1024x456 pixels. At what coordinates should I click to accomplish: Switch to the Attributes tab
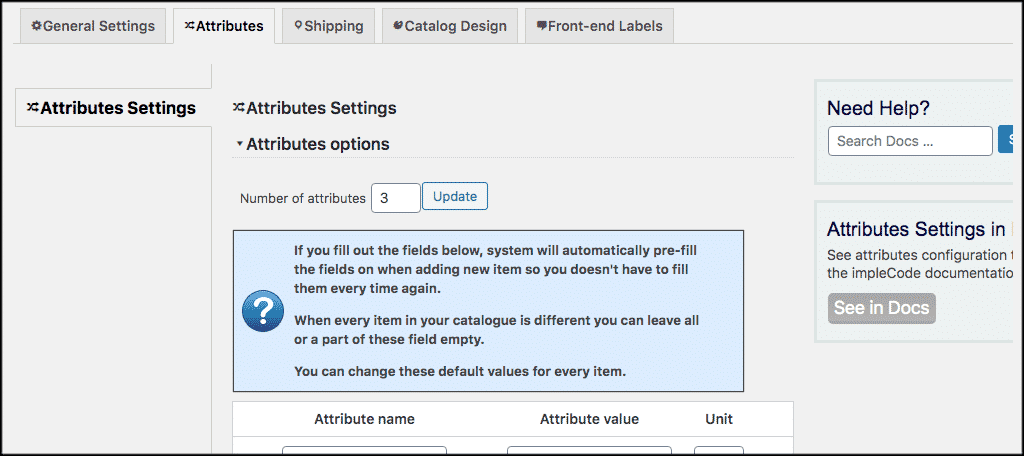[x=224, y=26]
